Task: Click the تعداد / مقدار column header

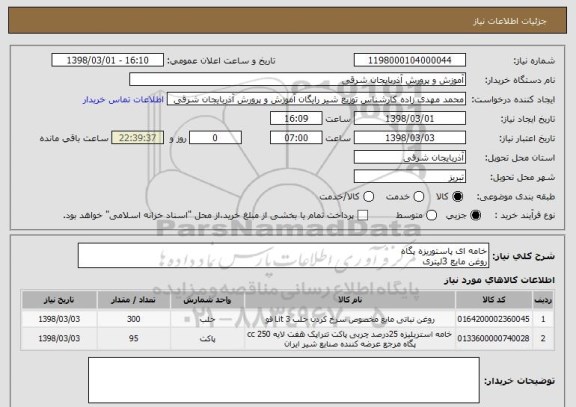Action: [134, 300]
